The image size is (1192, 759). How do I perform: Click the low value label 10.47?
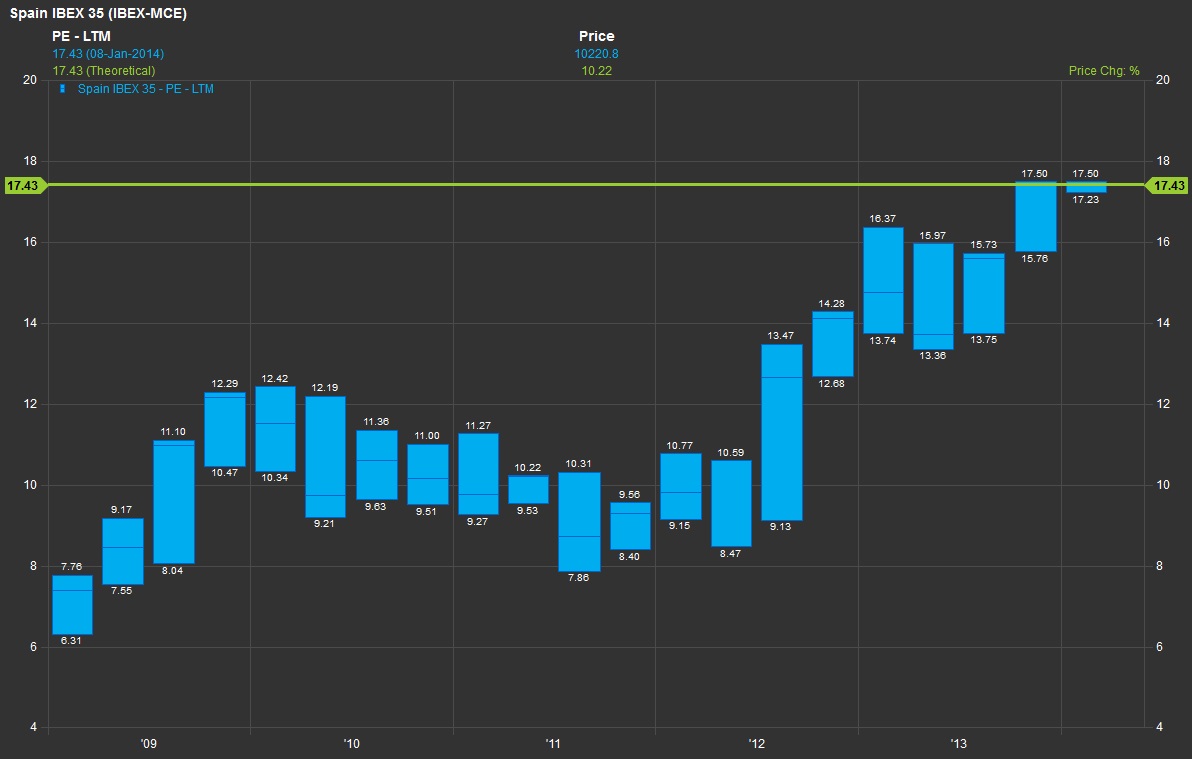click(x=224, y=473)
